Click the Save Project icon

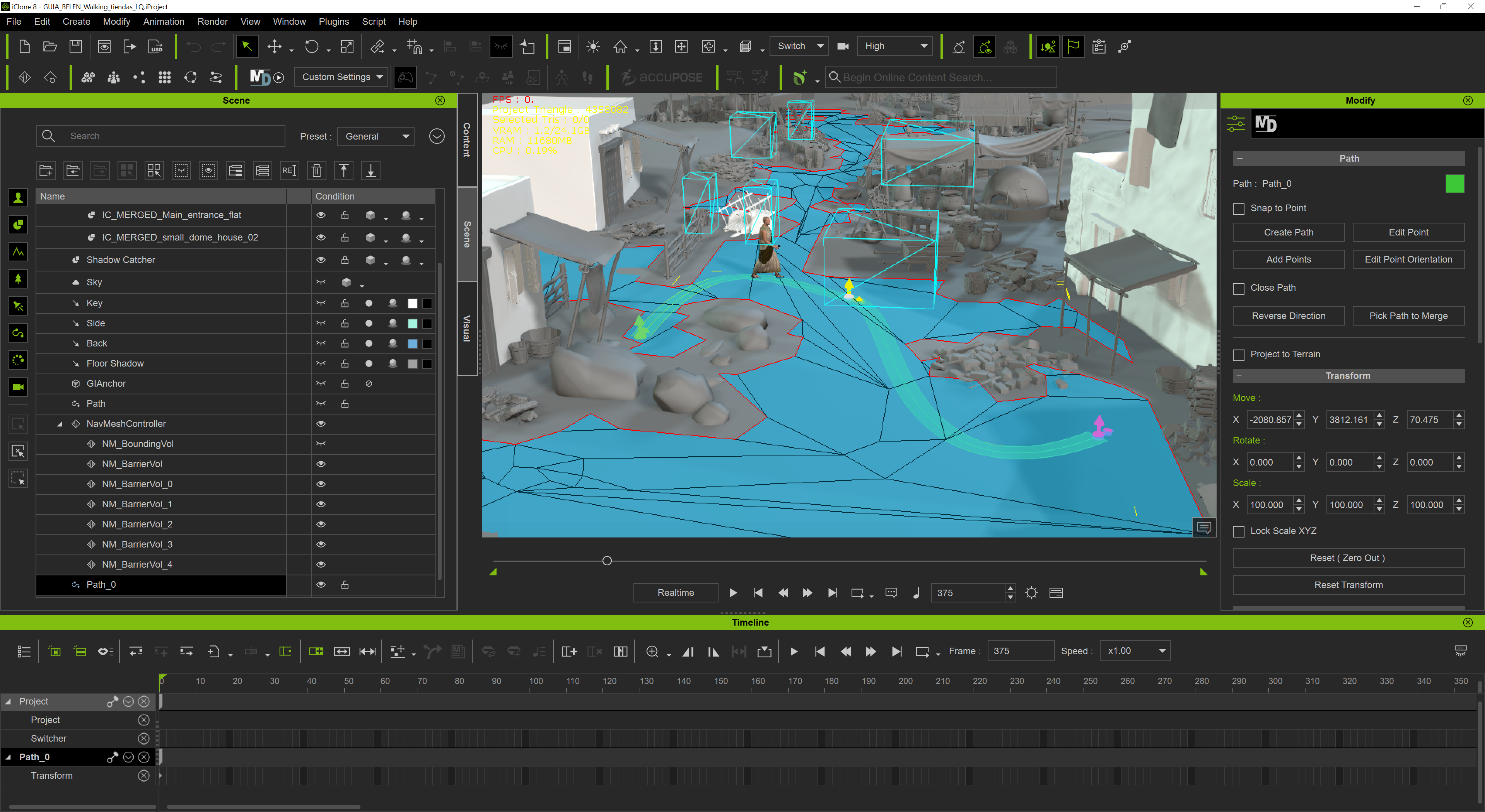(75, 47)
